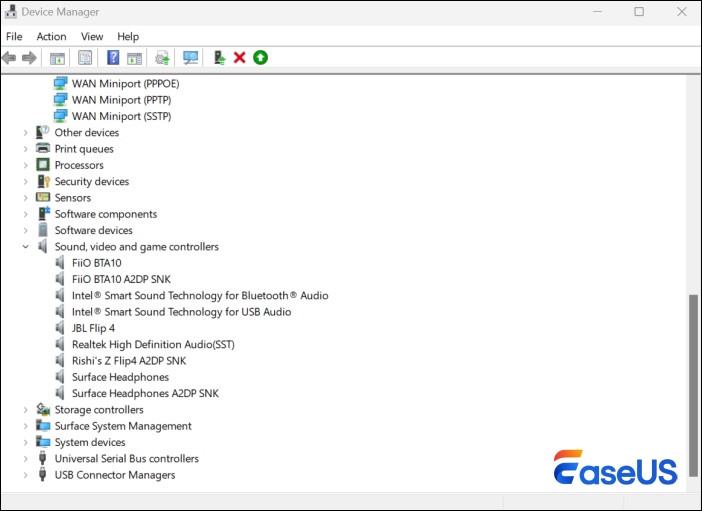Click the Add driver toolbar icon
702x511 pixels.
[219, 58]
